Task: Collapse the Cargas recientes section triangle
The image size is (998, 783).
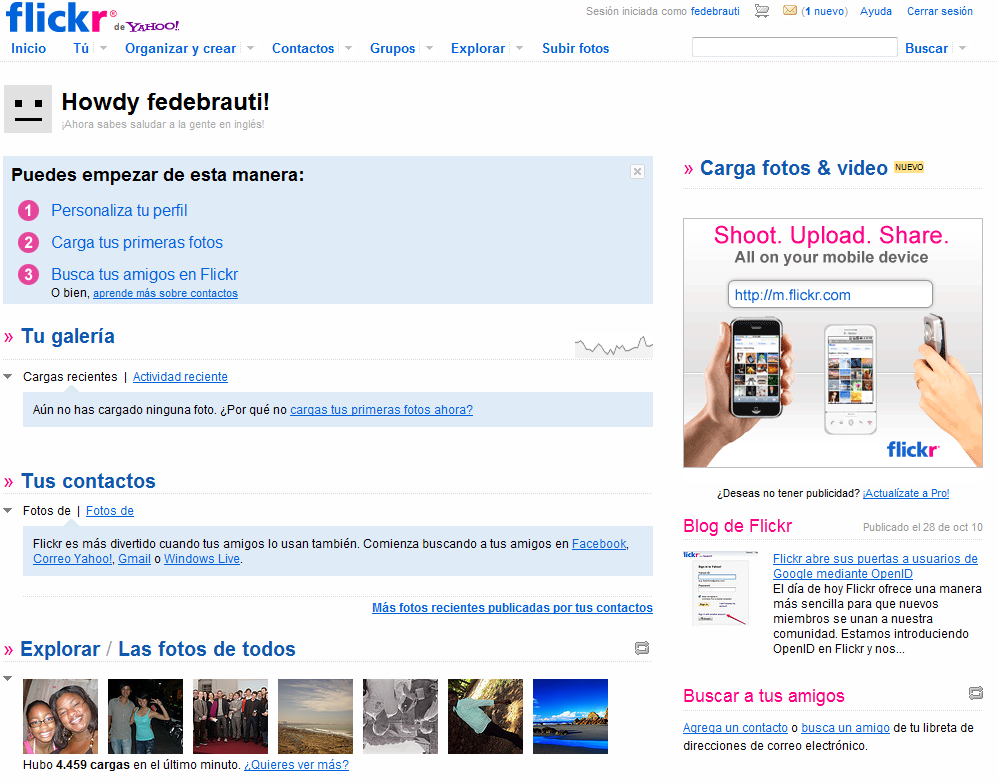Action: (9, 377)
